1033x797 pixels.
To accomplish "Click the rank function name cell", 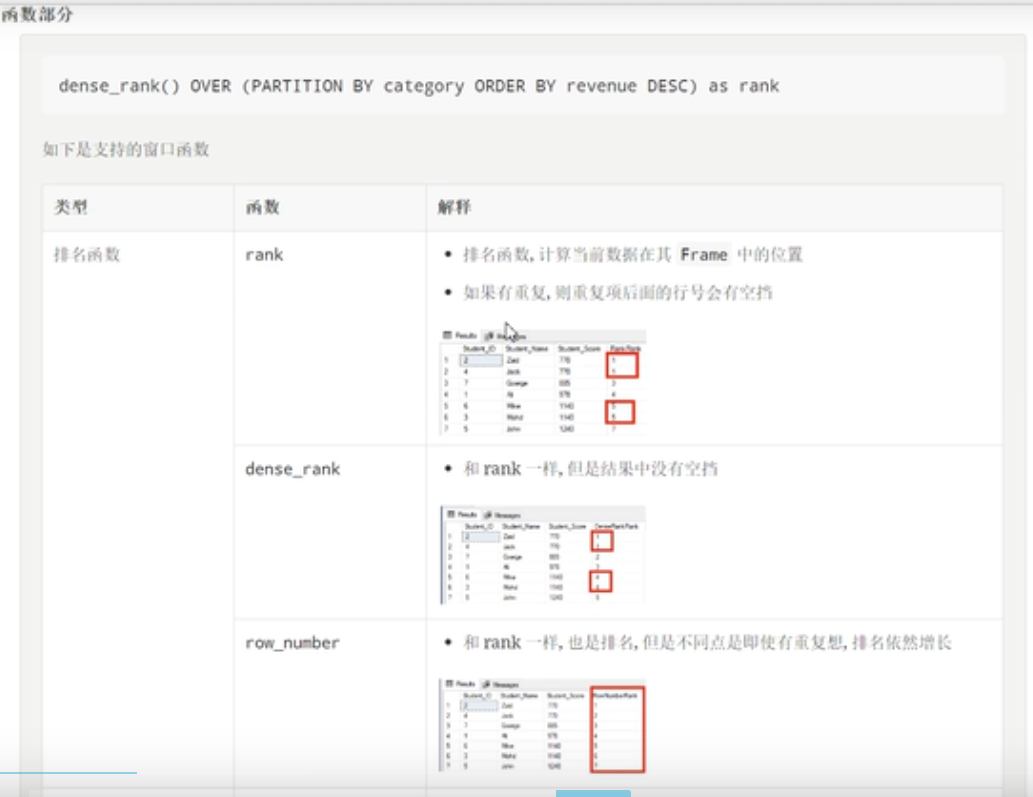I will [264, 255].
